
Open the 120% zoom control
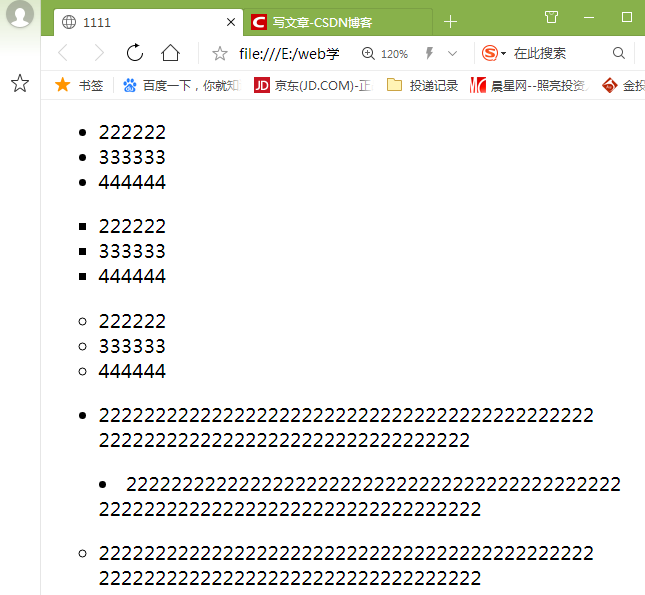385,54
